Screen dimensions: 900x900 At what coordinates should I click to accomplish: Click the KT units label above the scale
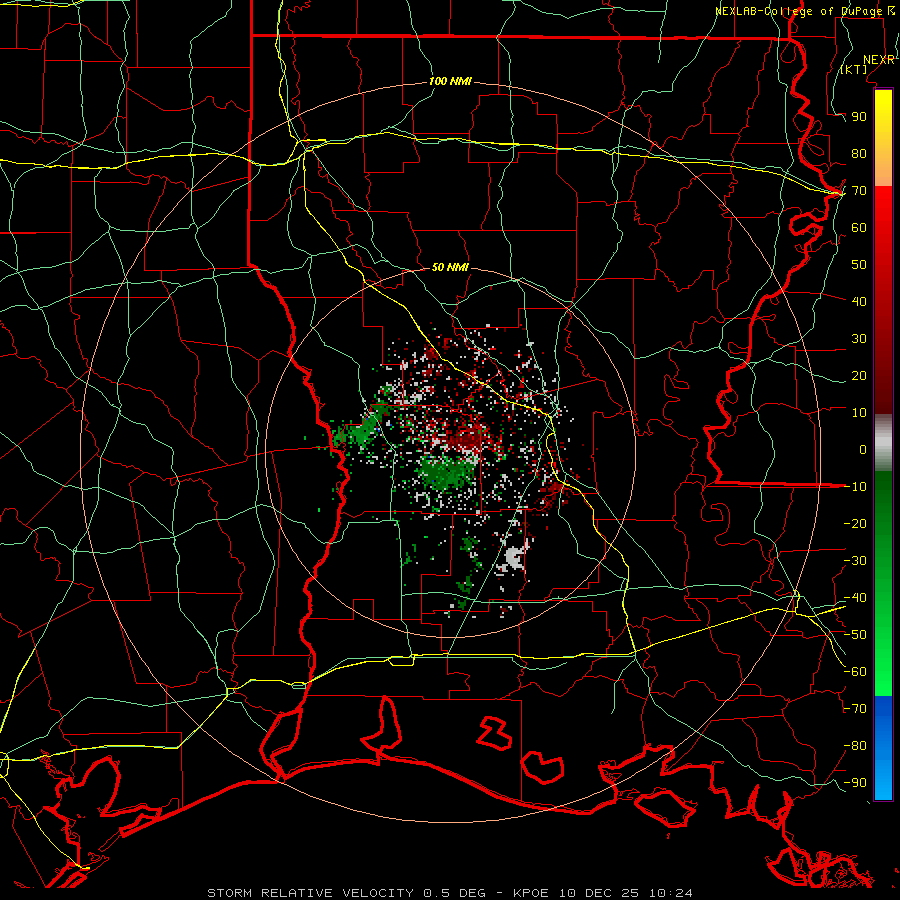[854, 69]
